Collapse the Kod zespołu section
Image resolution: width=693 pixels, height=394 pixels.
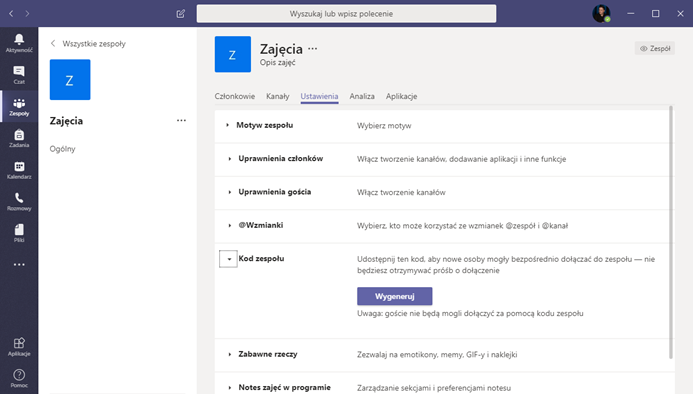tap(228, 259)
